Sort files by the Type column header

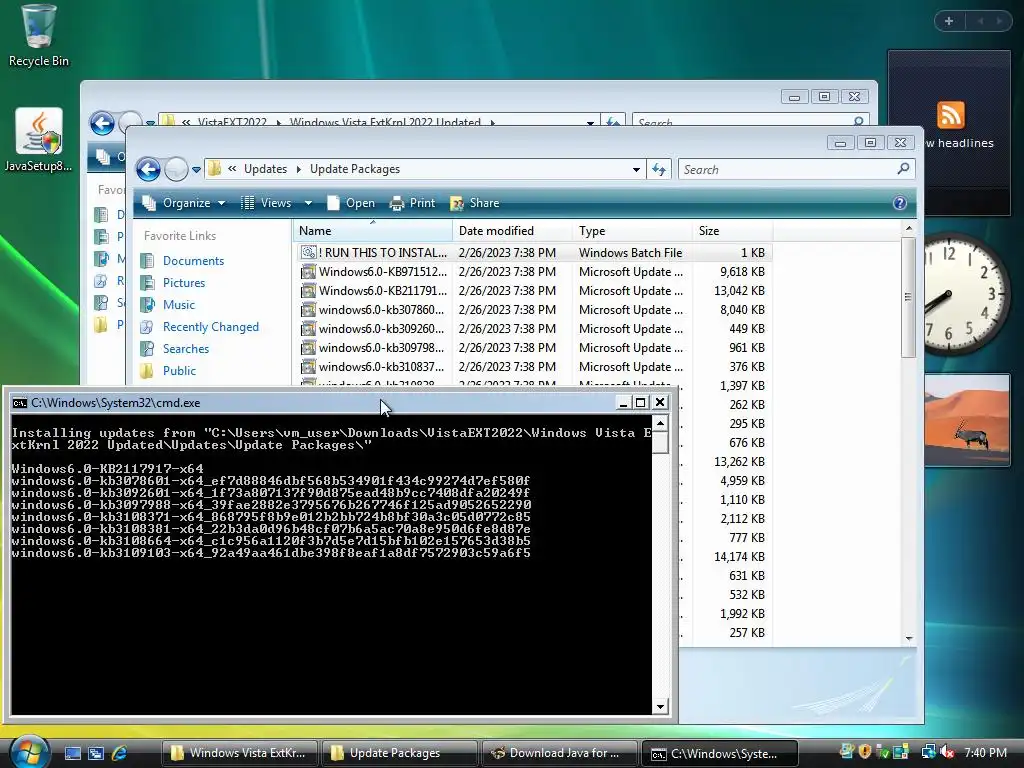point(632,231)
